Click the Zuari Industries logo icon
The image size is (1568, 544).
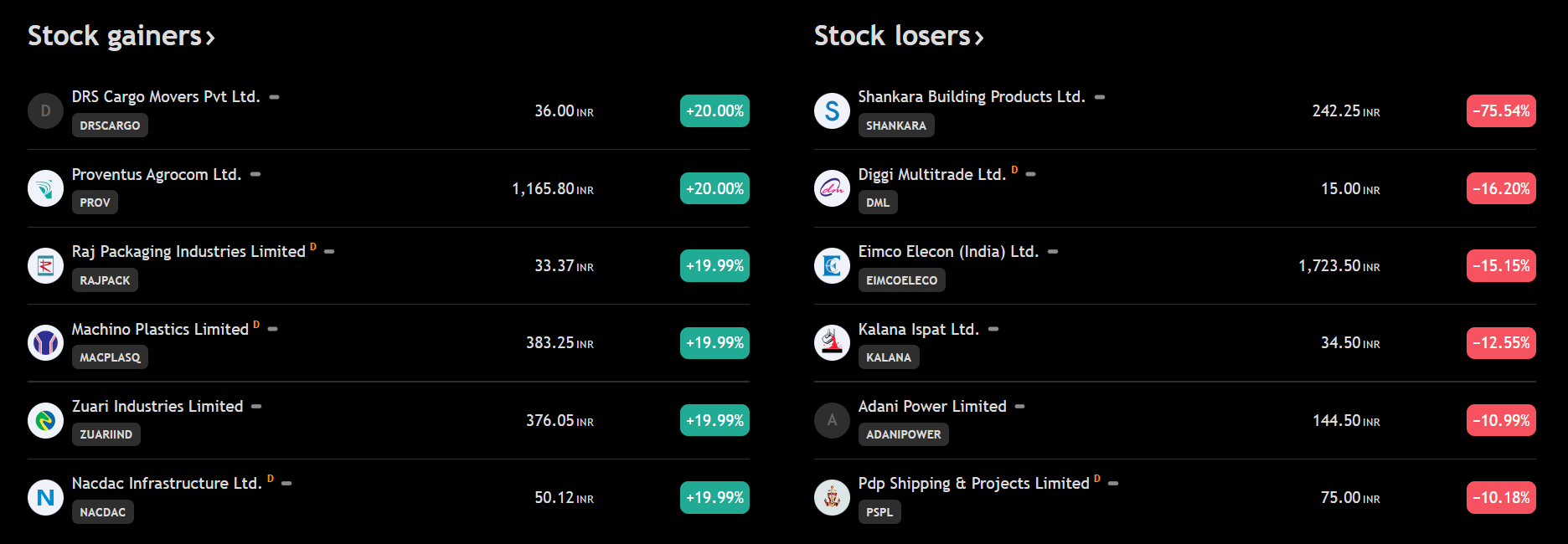click(x=45, y=420)
